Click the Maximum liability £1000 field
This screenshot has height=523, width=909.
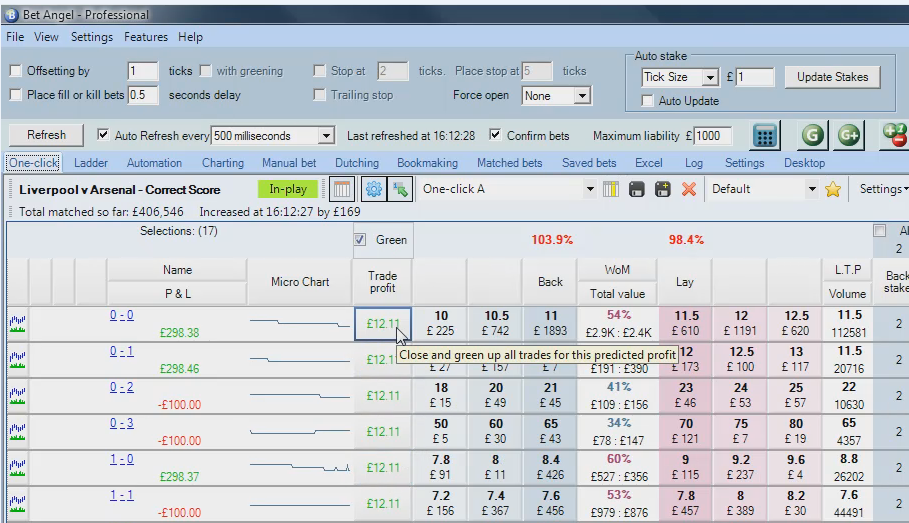tap(713, 136)
